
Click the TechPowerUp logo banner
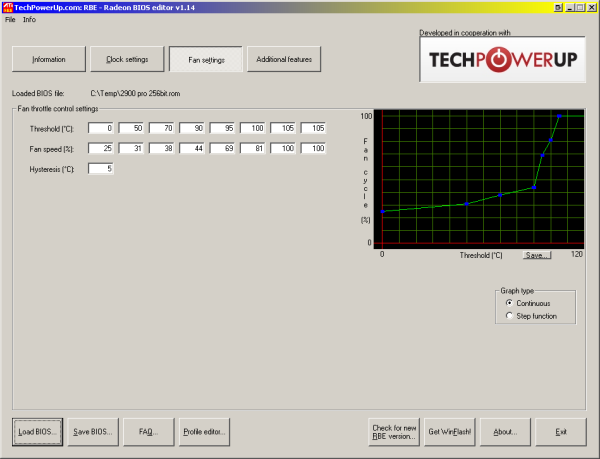coord(502,59)
